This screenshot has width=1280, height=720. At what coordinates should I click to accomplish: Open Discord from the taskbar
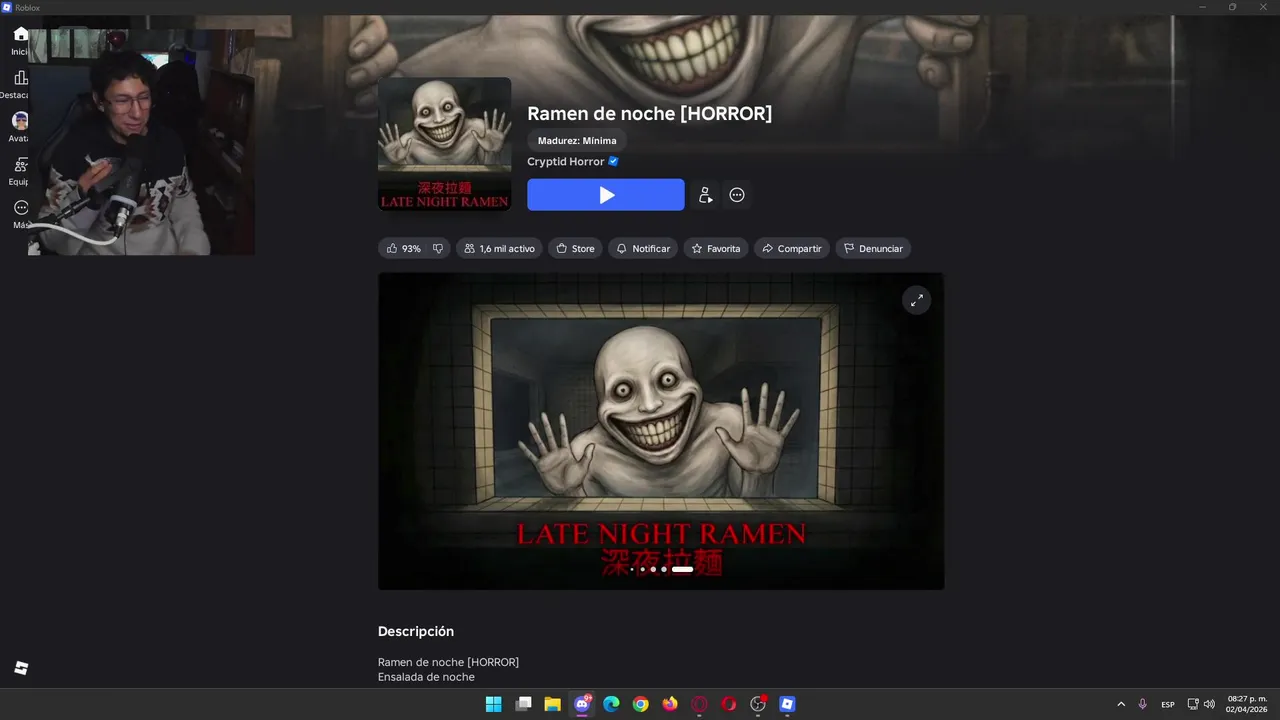[582, 704]
